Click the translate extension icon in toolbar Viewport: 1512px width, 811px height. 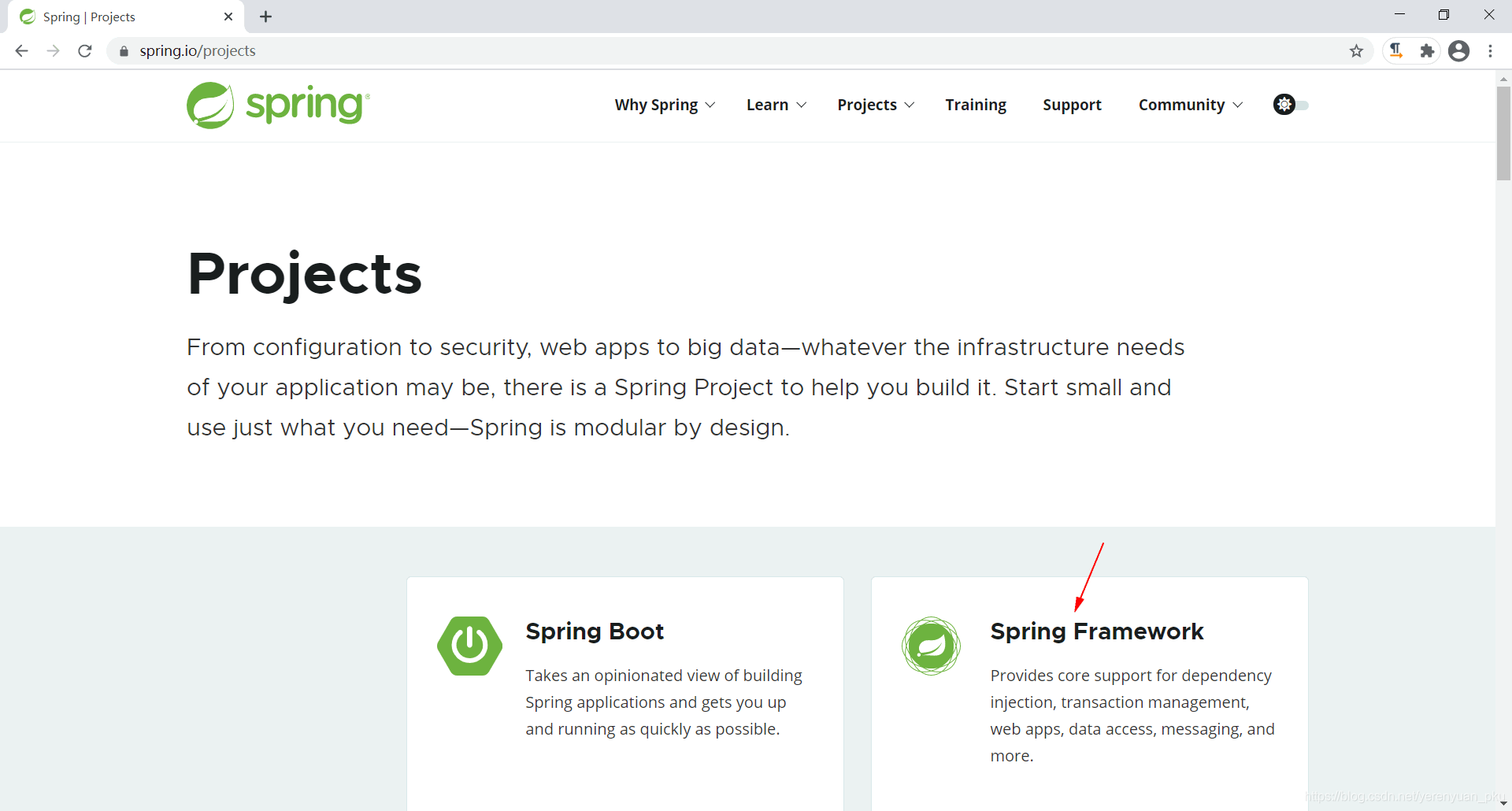1396,51
